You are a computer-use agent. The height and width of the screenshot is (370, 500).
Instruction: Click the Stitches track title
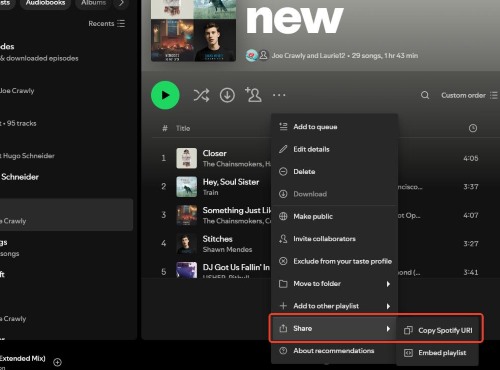(x=217, y=239)
